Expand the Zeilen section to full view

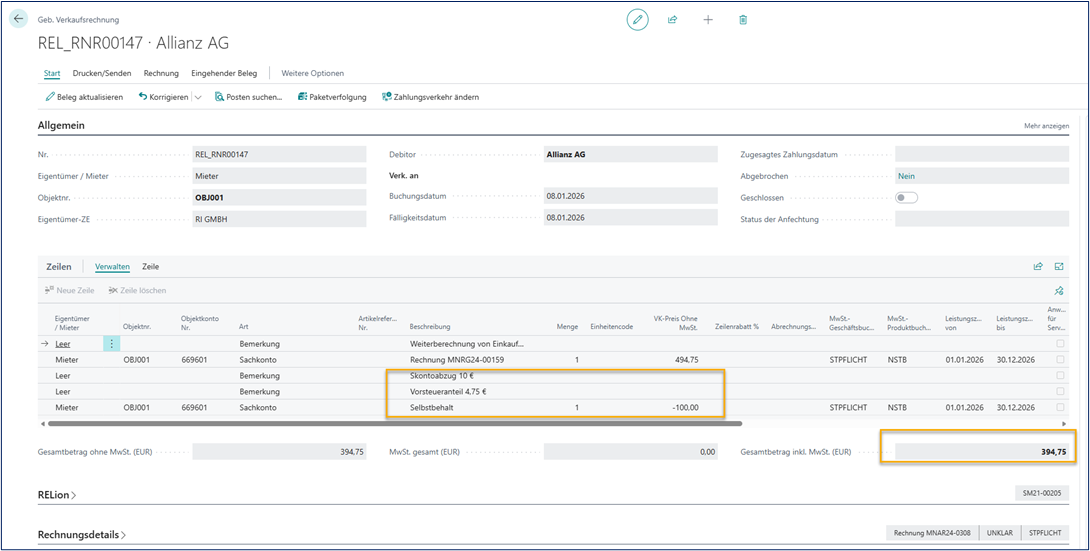point(1059,267)
